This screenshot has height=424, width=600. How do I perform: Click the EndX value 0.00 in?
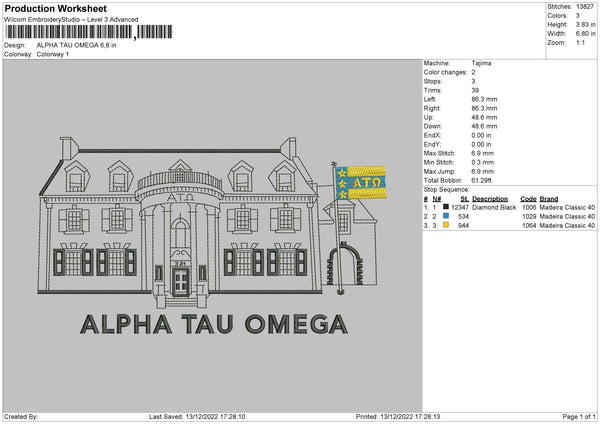tap(481, 135)
